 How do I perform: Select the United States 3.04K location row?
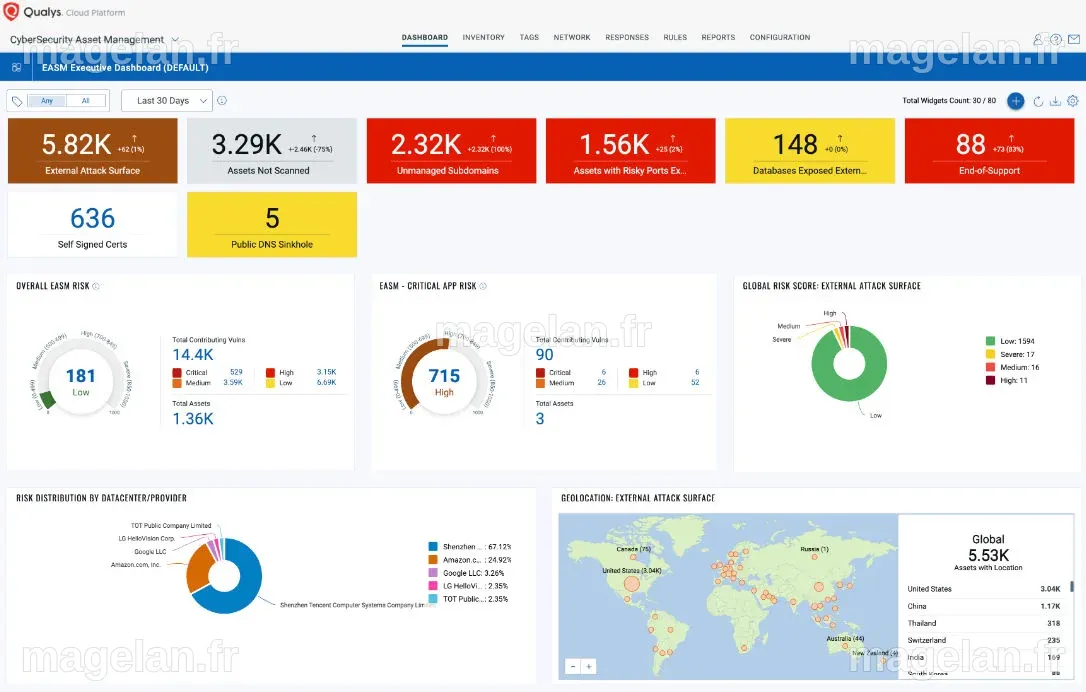(983, 589)
